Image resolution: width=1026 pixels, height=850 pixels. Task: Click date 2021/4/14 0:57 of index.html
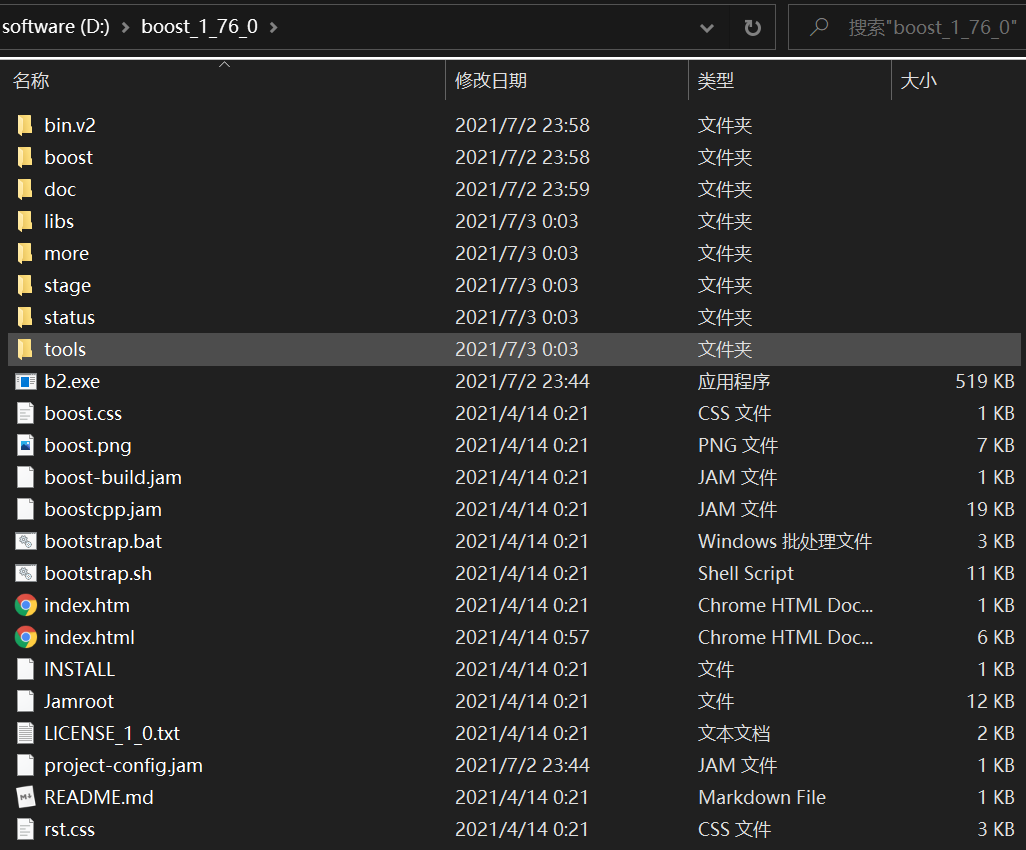coord(522,637)
